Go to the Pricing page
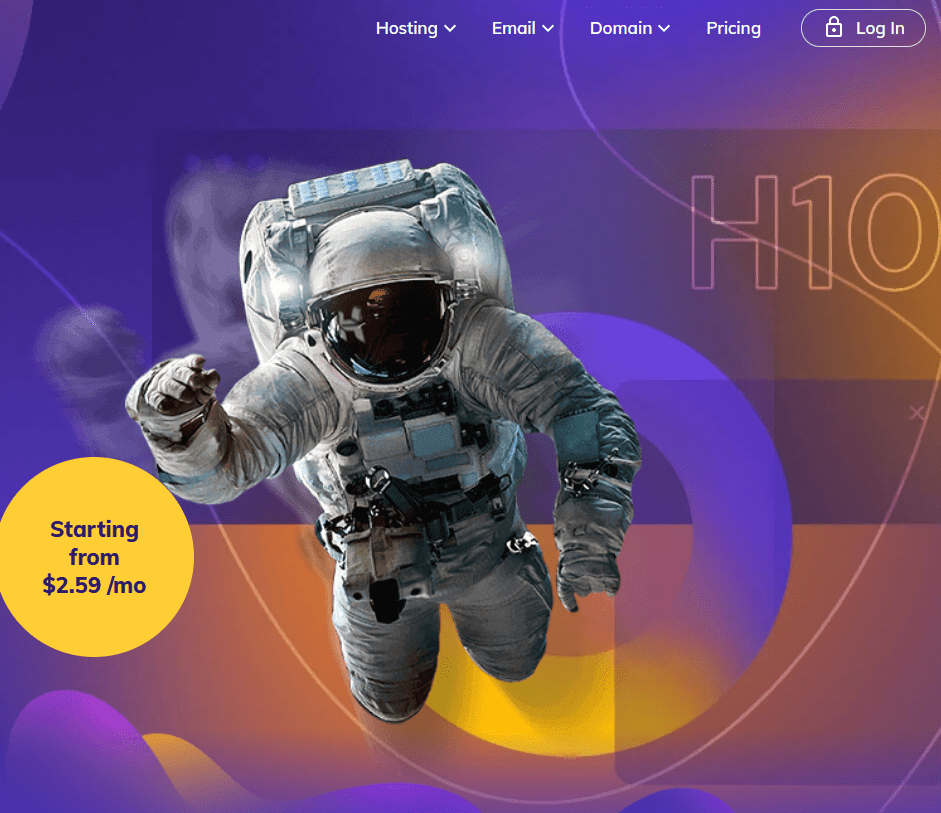The image size is (941, 813). [x=733, y=28]
